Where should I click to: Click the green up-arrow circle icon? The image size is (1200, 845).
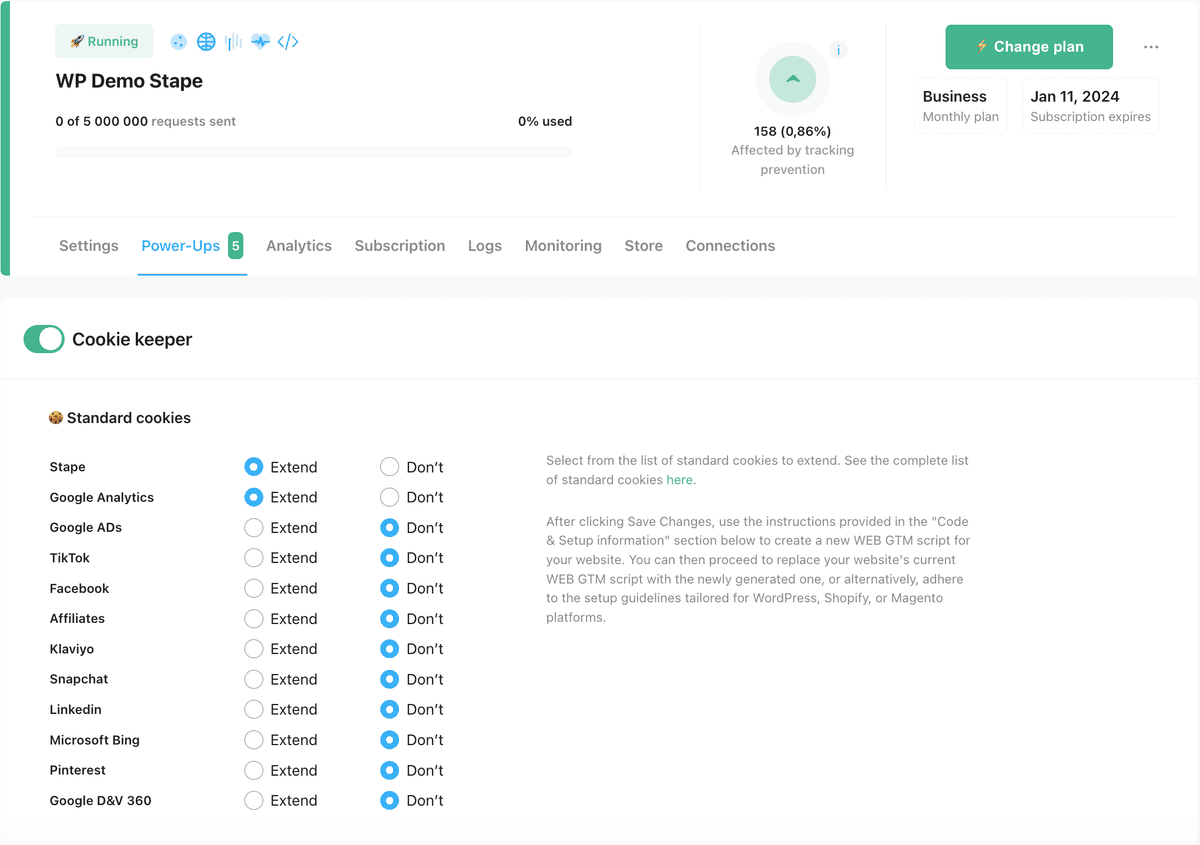[792, 80]
